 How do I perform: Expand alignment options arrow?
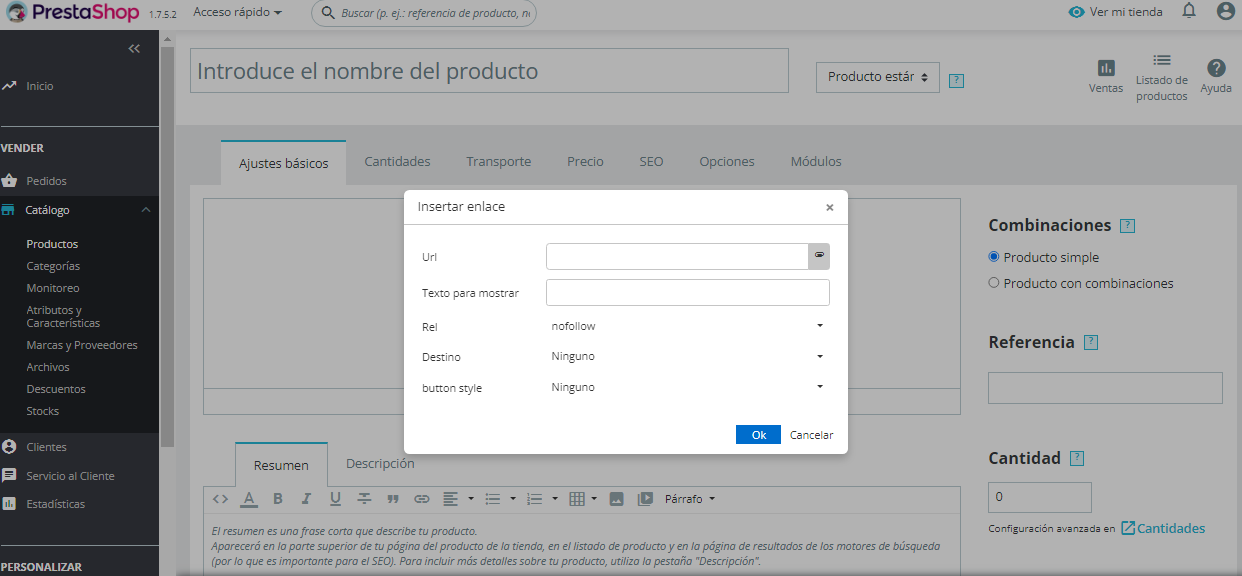click(471, 498)
